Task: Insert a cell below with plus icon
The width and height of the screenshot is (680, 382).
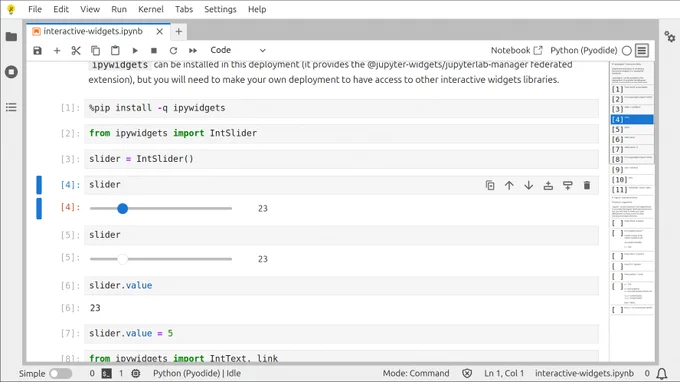Action: (x=57, y=51)
